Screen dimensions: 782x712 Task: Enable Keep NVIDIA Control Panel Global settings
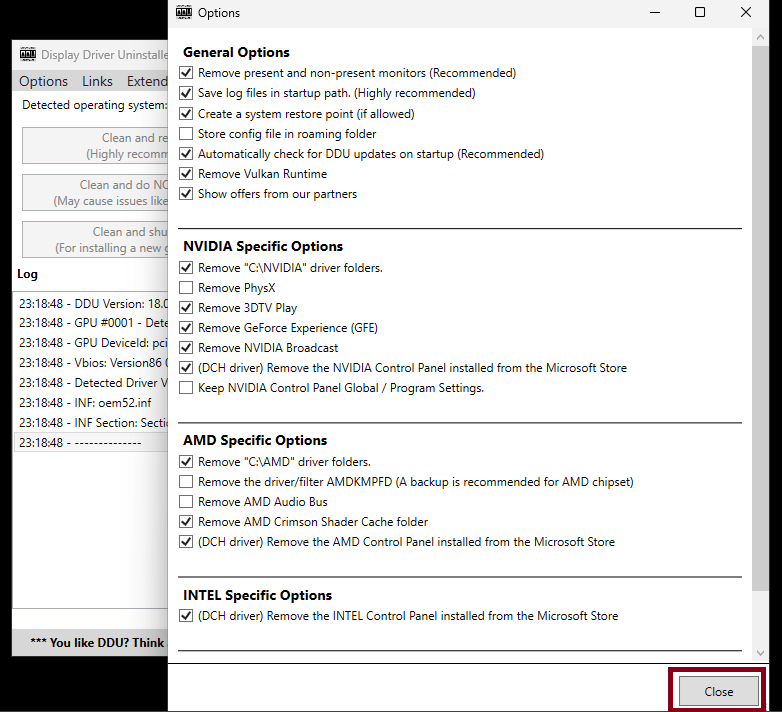[x=186, y=387]
